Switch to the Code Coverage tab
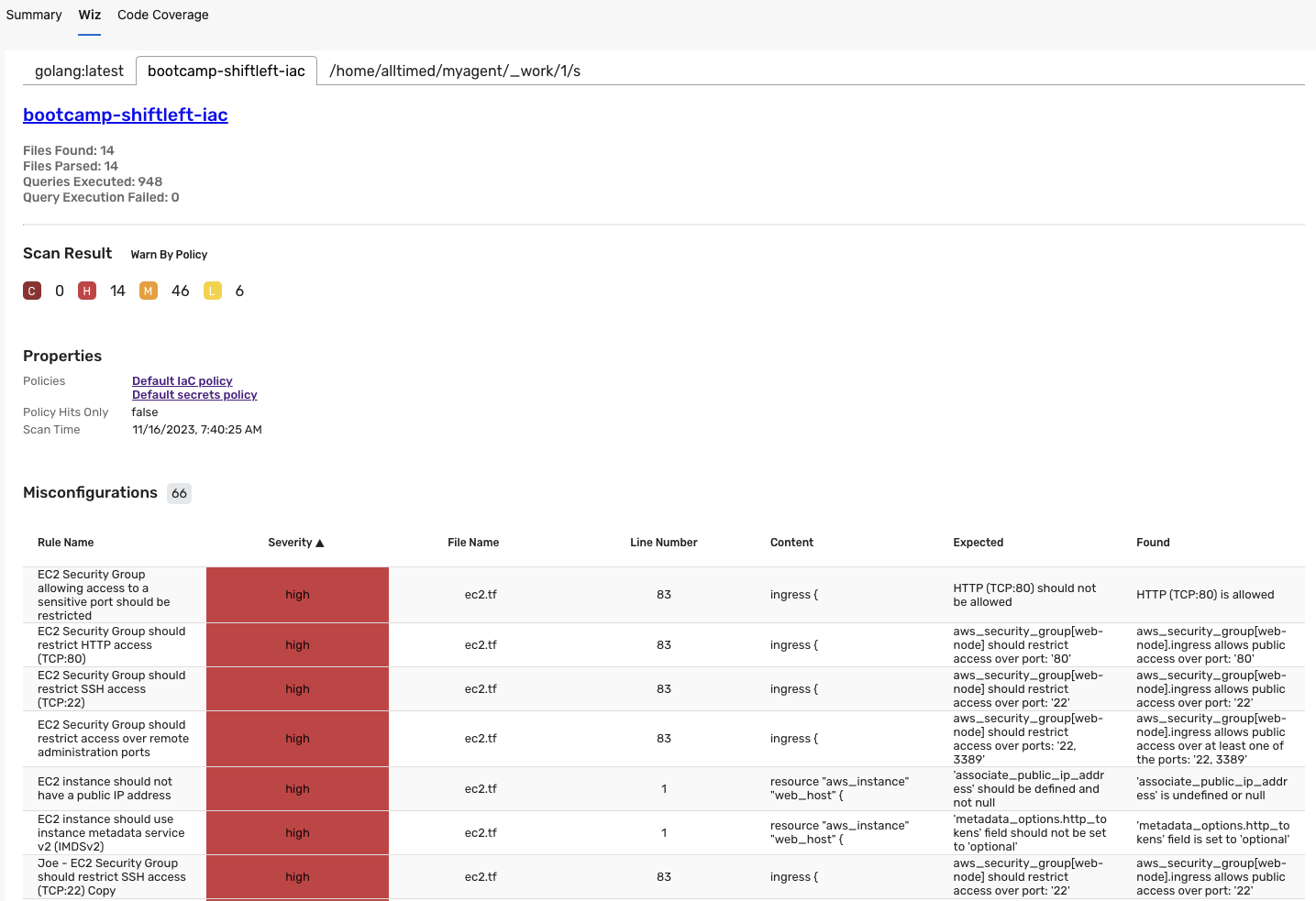The height and width of the screenshot is (901, 1316). (x=162, y=15)
